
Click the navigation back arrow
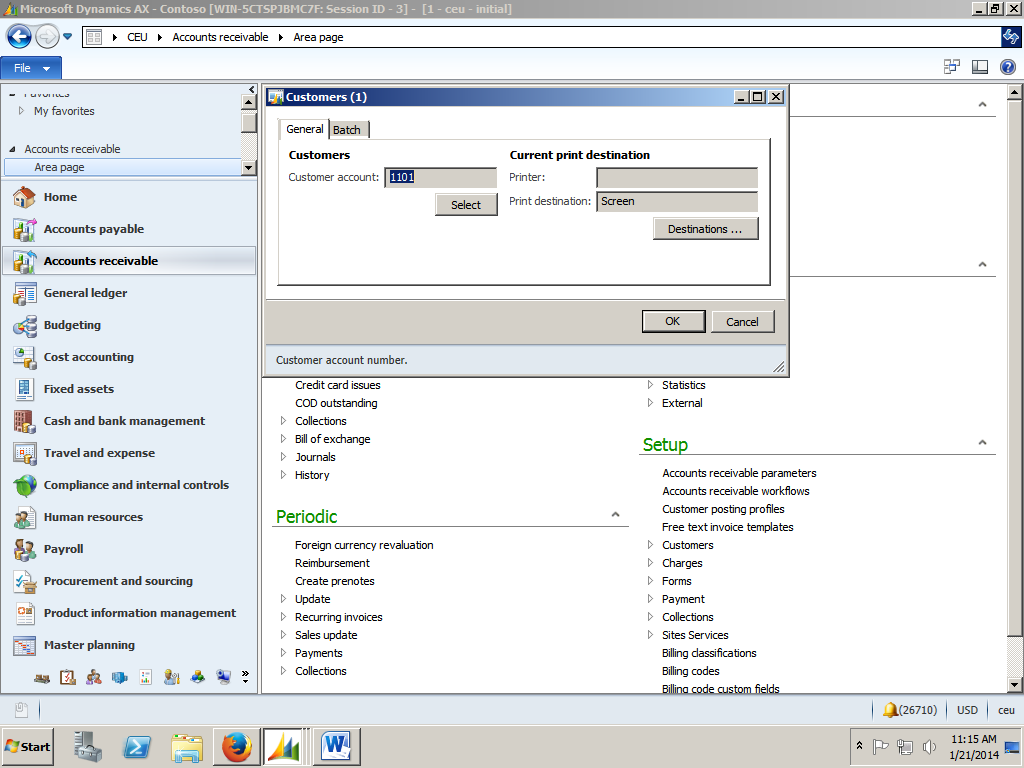(x=18, y=35)
